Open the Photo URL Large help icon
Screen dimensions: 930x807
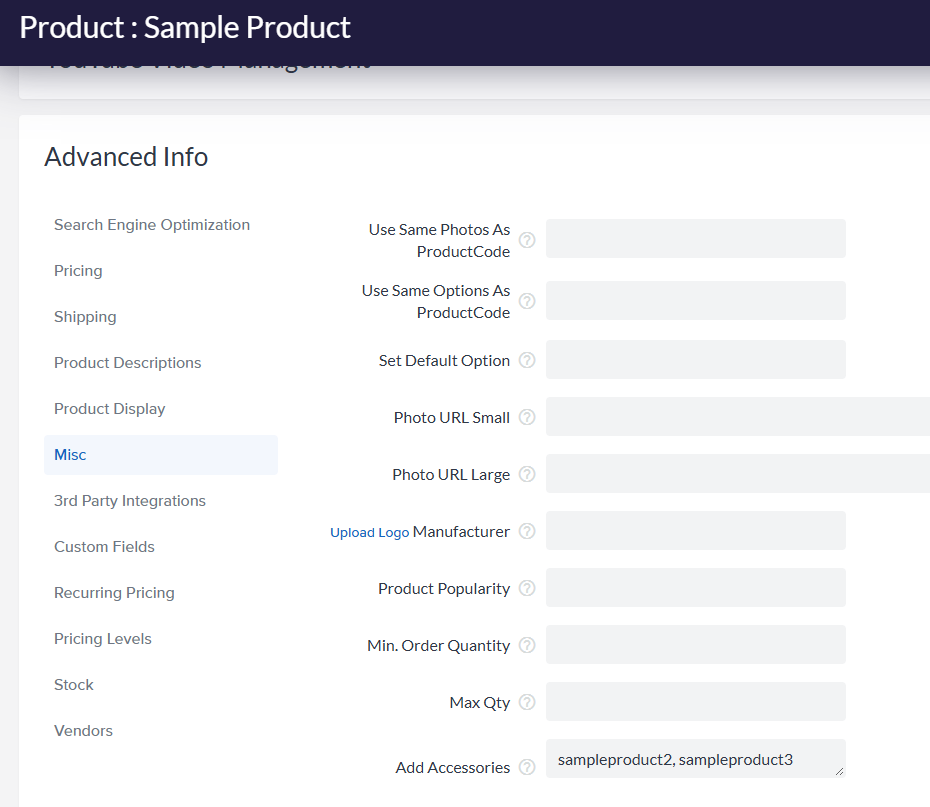[x=526, y=474]
